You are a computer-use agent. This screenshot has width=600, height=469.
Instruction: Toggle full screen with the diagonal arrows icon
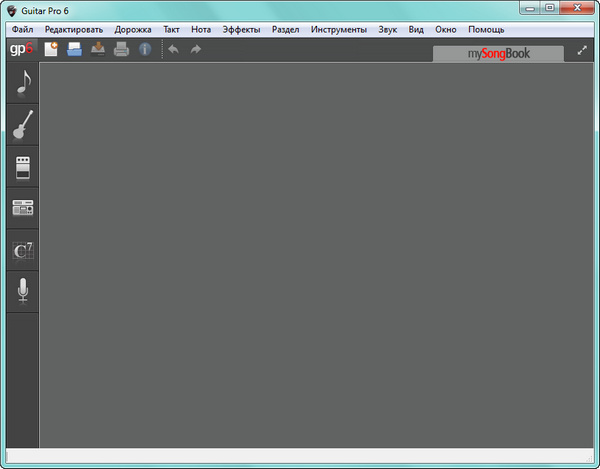pyautogui.click(x=582, y=50)
